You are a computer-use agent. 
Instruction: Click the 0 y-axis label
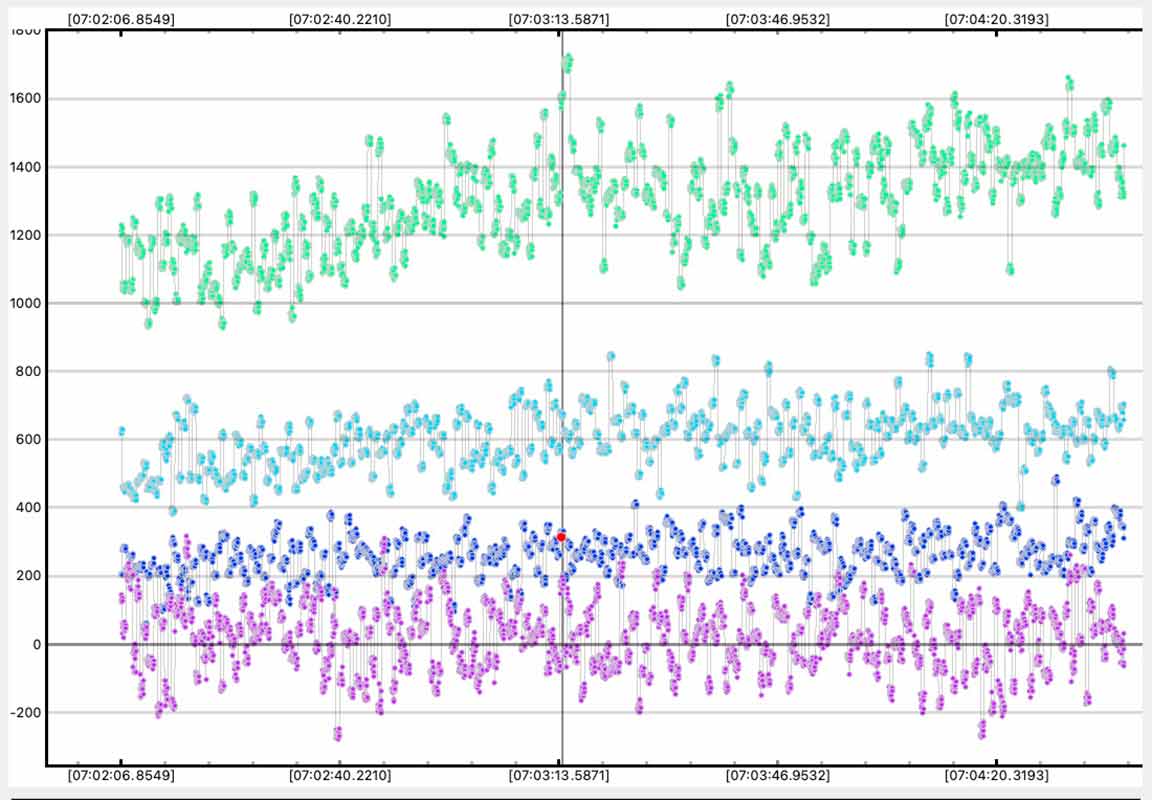point(37,645)
